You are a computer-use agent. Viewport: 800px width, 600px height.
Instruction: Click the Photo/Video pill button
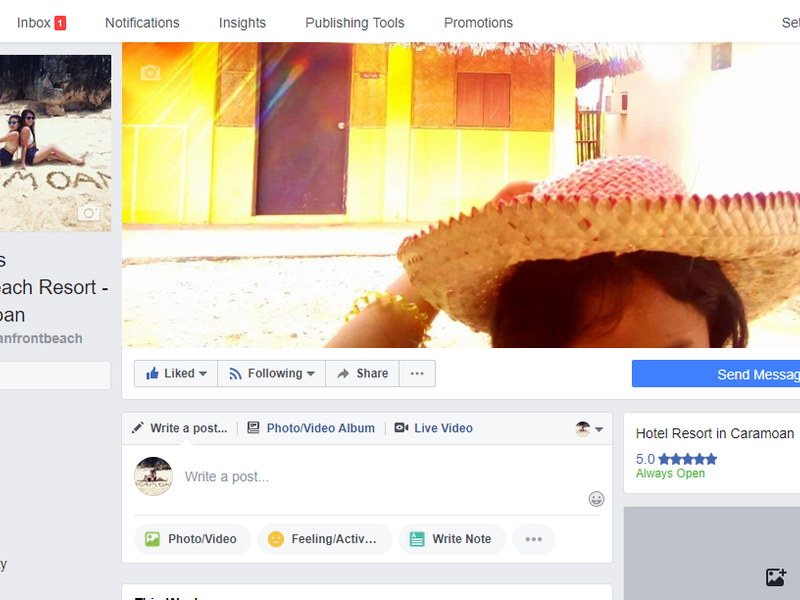pos(192,539)
